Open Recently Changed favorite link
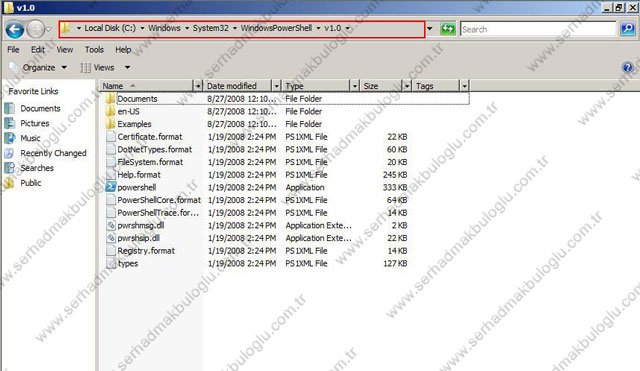Screen dimensions: 640x371 coord(53,153)
